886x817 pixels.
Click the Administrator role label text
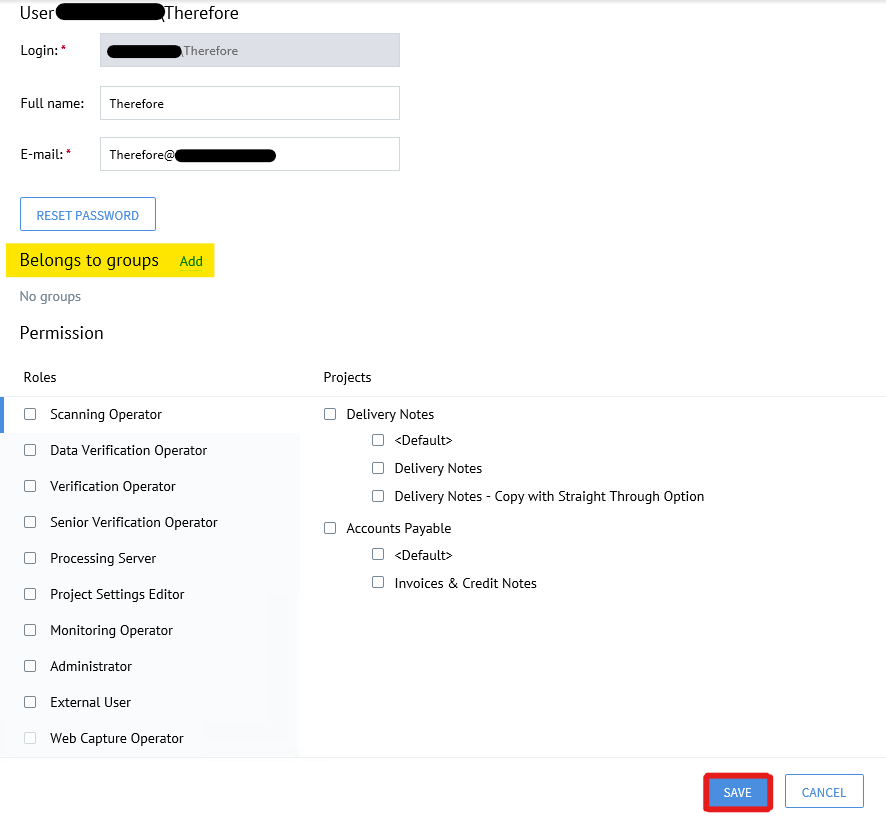click(91, 667)
